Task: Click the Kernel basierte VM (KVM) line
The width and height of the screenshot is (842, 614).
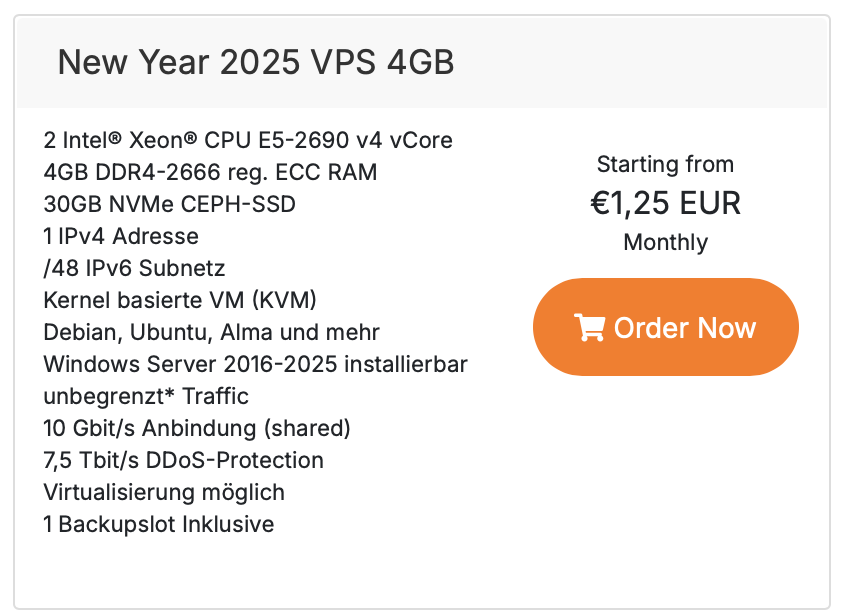Action: click(180, 300)
